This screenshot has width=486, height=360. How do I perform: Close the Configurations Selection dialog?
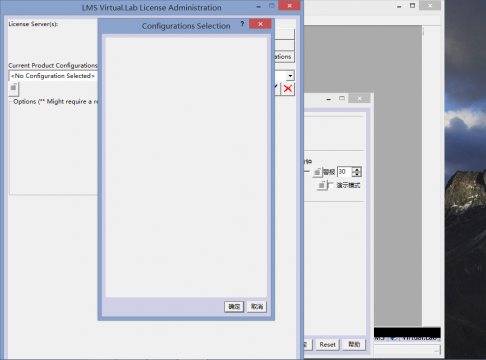[x=260, y=24]
